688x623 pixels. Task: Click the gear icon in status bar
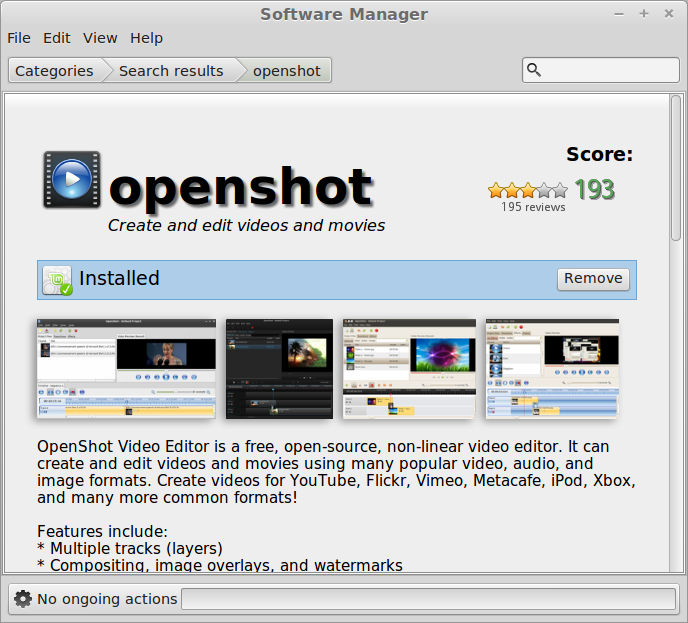(23, 599)
